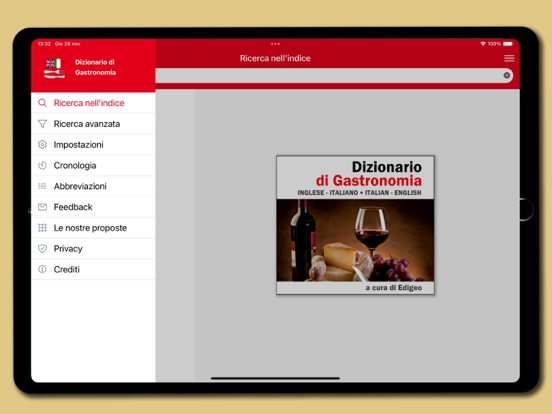The image size is (552, 414).
Task: Click the grid icon for Le nostre proposte
Action: [42, 228]
